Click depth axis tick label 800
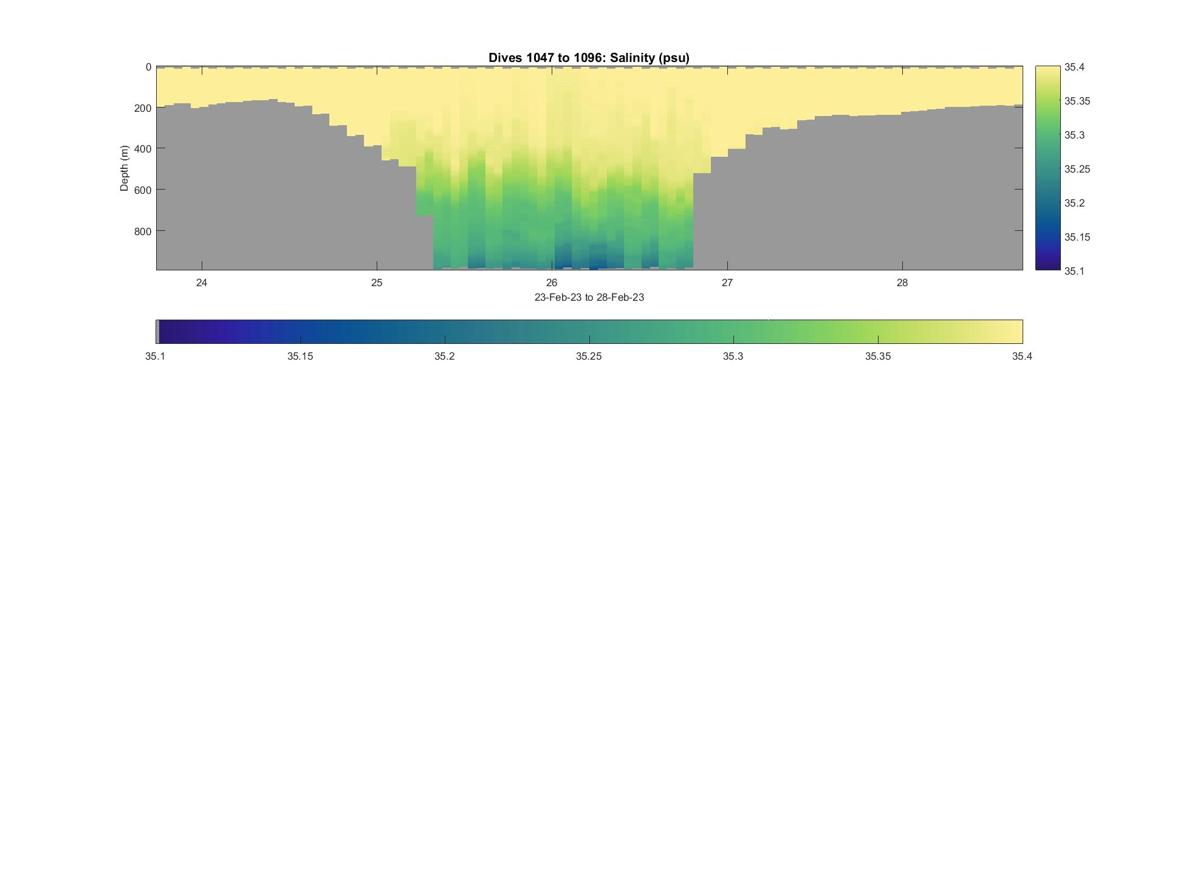The height and width of the screenshot is (885, 1200). tap(143, 231)
